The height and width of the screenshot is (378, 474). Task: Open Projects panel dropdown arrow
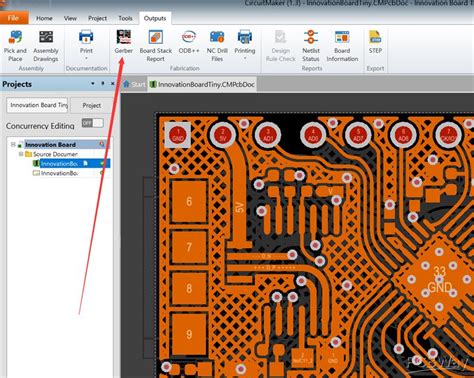(93, 84)
